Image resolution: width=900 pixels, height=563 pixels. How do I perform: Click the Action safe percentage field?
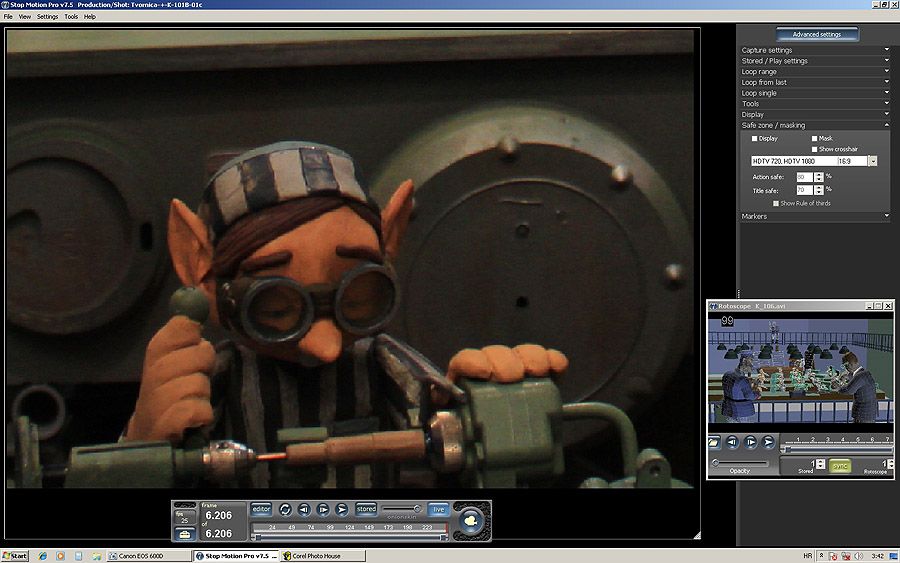[805, 177]
